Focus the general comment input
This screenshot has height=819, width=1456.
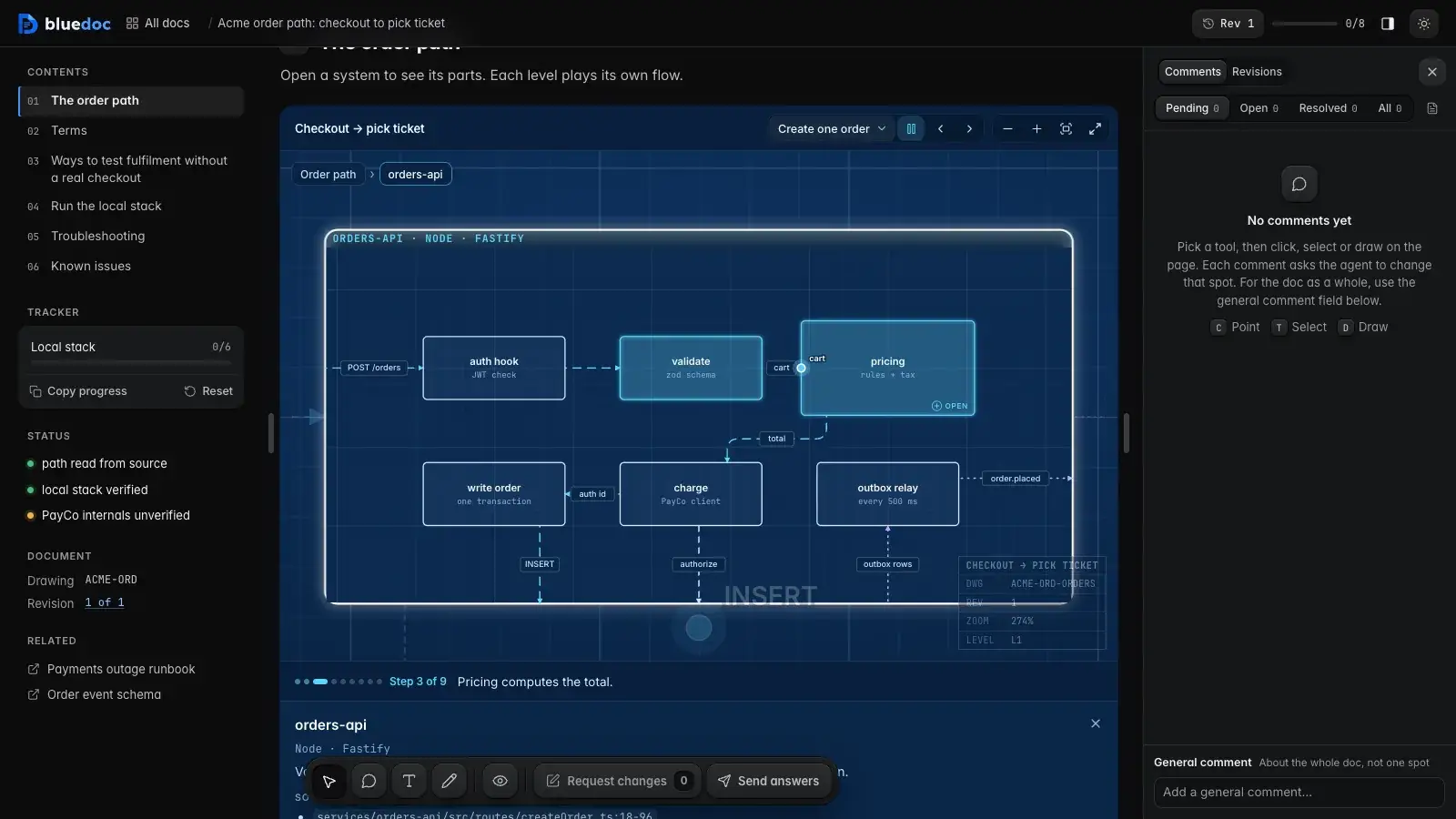point(1299,792)
